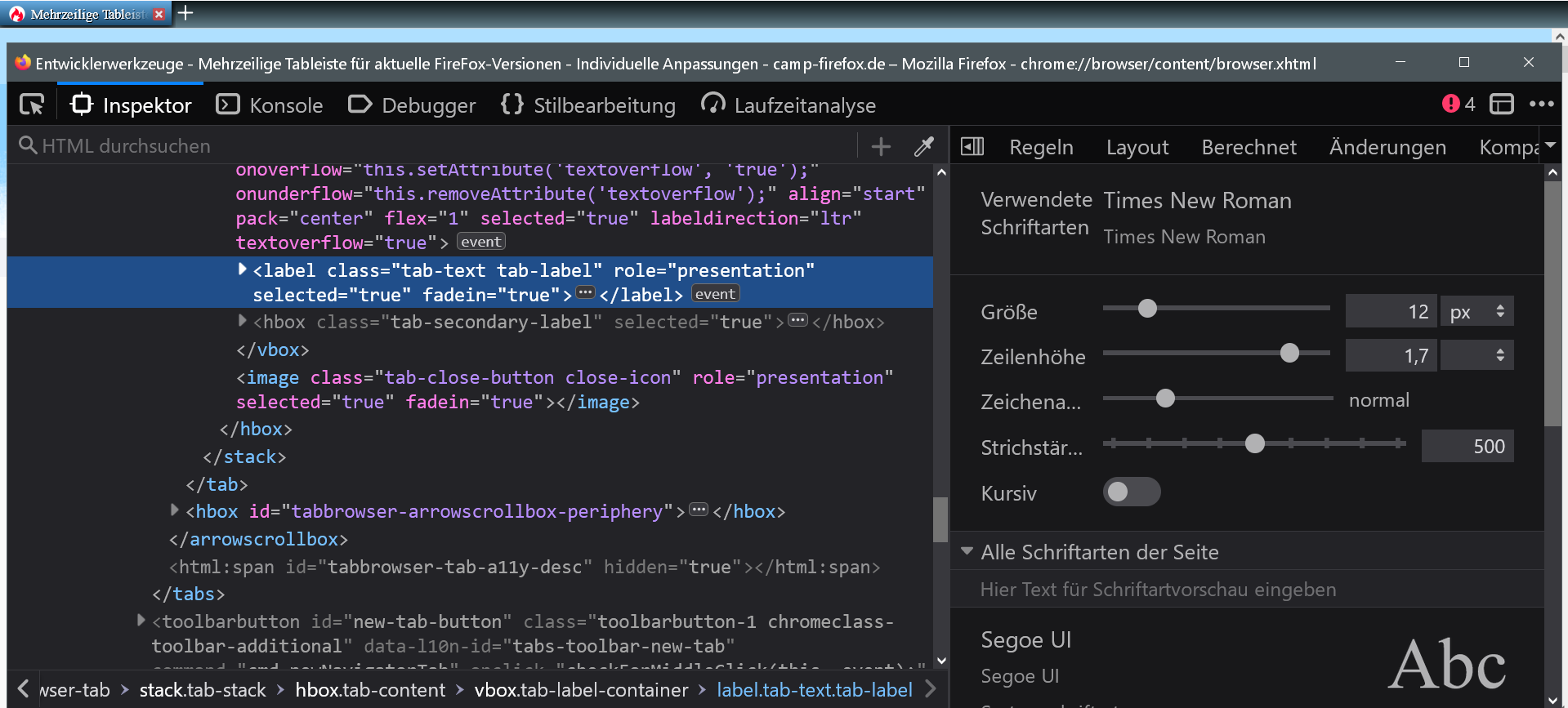
Task: Click the event badge on label element
Action: coord(715,294)
